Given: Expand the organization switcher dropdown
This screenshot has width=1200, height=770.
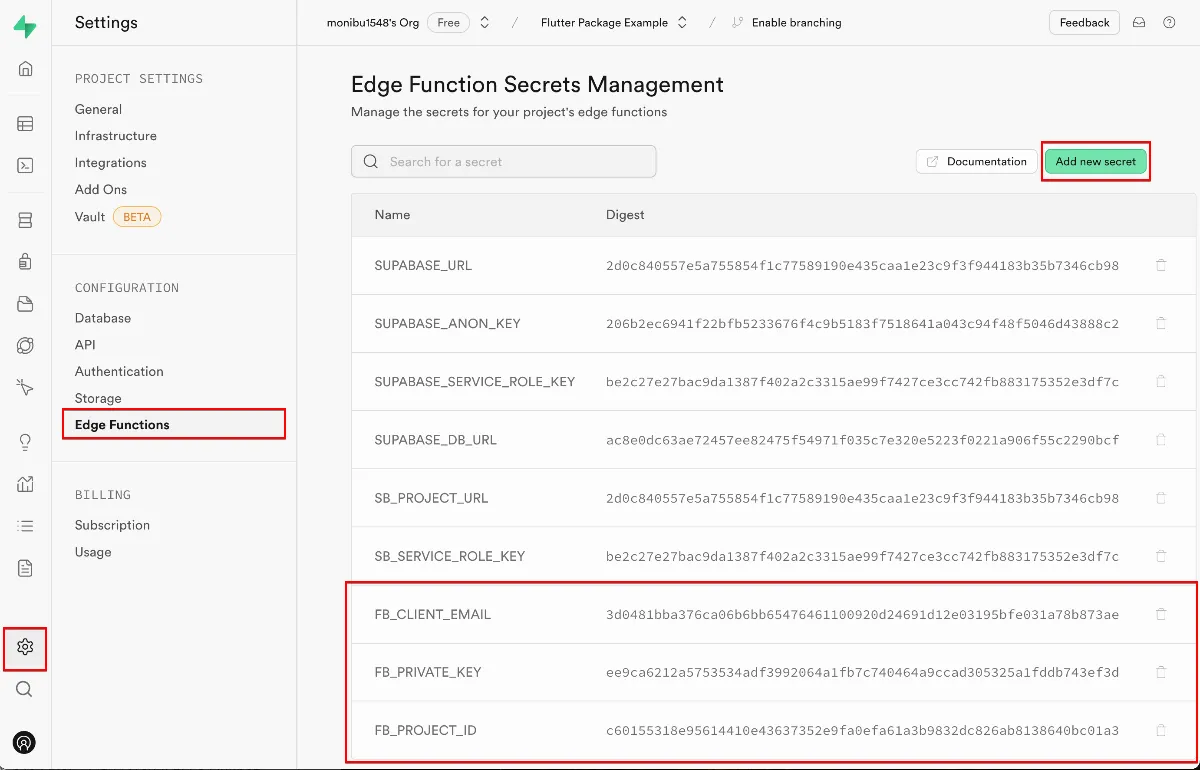Looking at the screenshot, I should point(485,23).
